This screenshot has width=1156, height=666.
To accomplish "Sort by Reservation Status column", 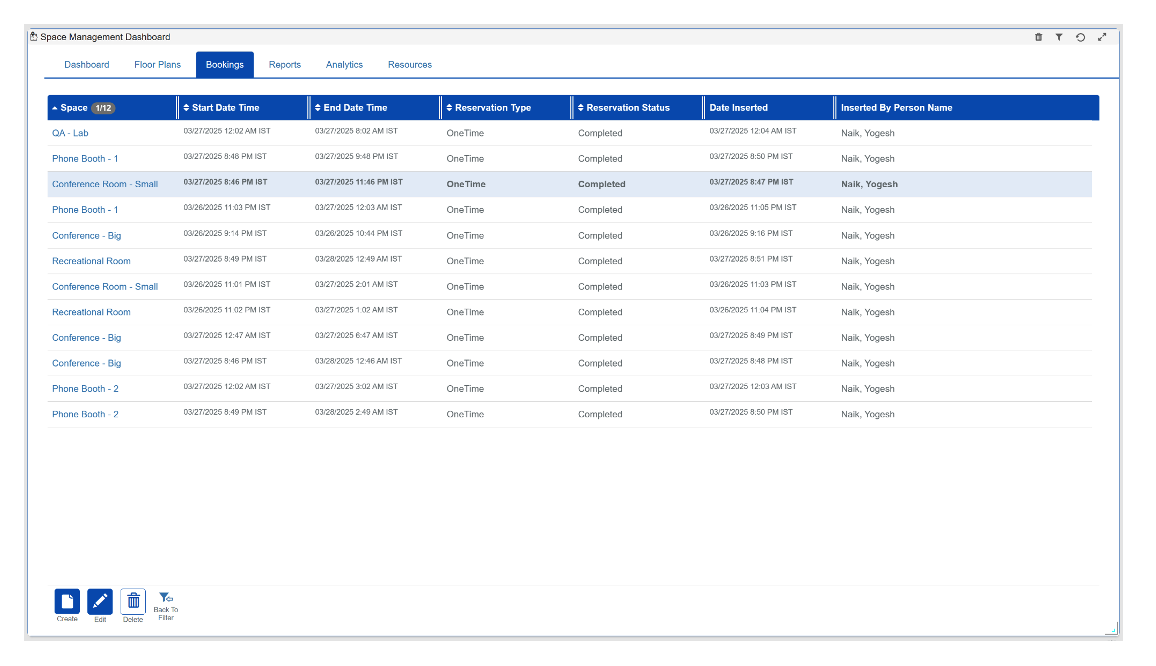I will [628, 108].
